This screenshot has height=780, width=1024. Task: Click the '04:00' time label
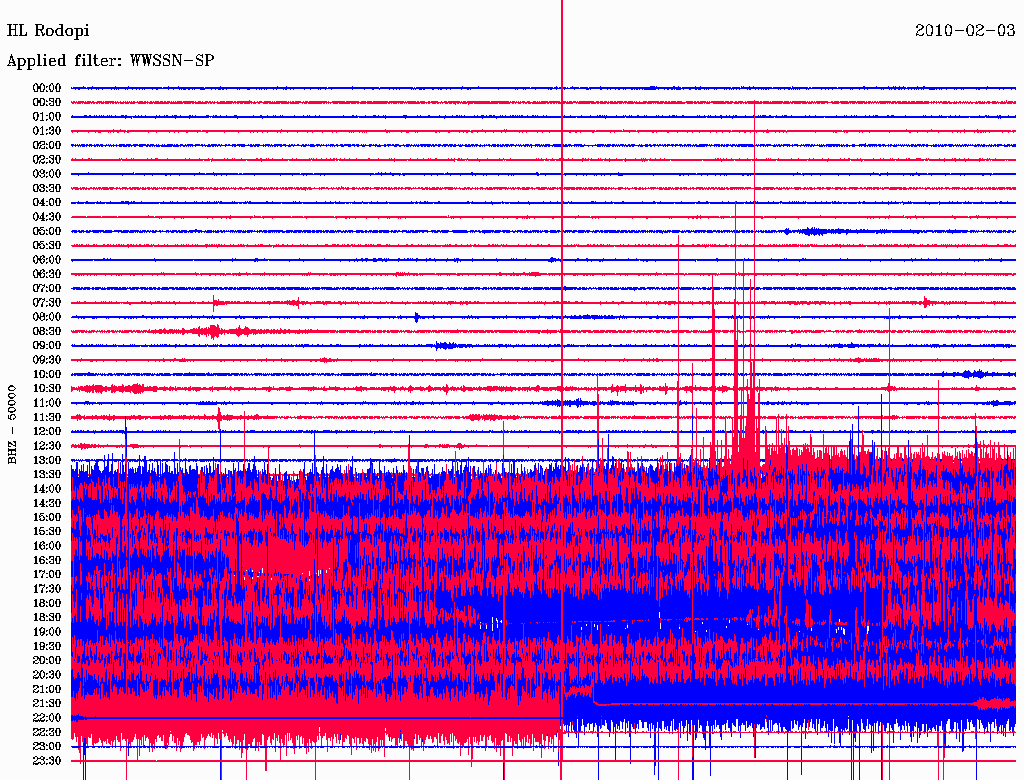[x=47, y=203]
